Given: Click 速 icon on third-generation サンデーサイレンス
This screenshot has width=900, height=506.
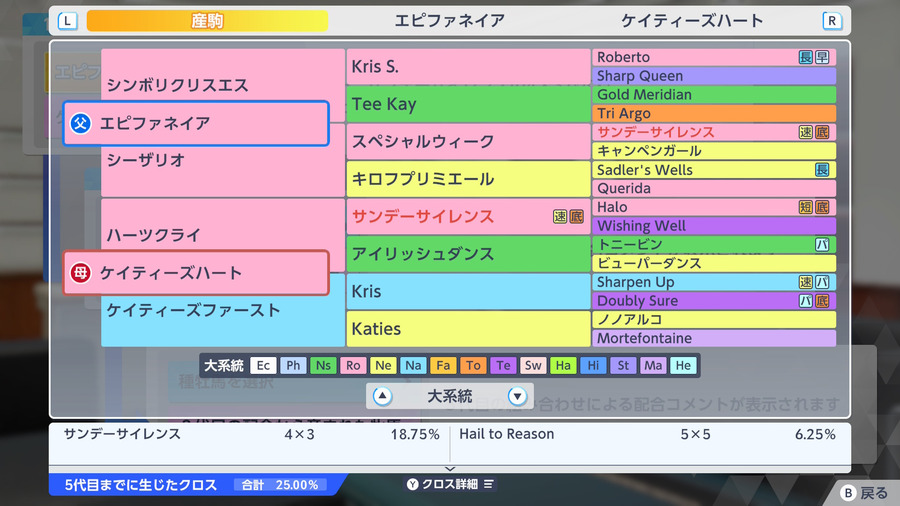Looking at the screenshot, I should point(560,216).
